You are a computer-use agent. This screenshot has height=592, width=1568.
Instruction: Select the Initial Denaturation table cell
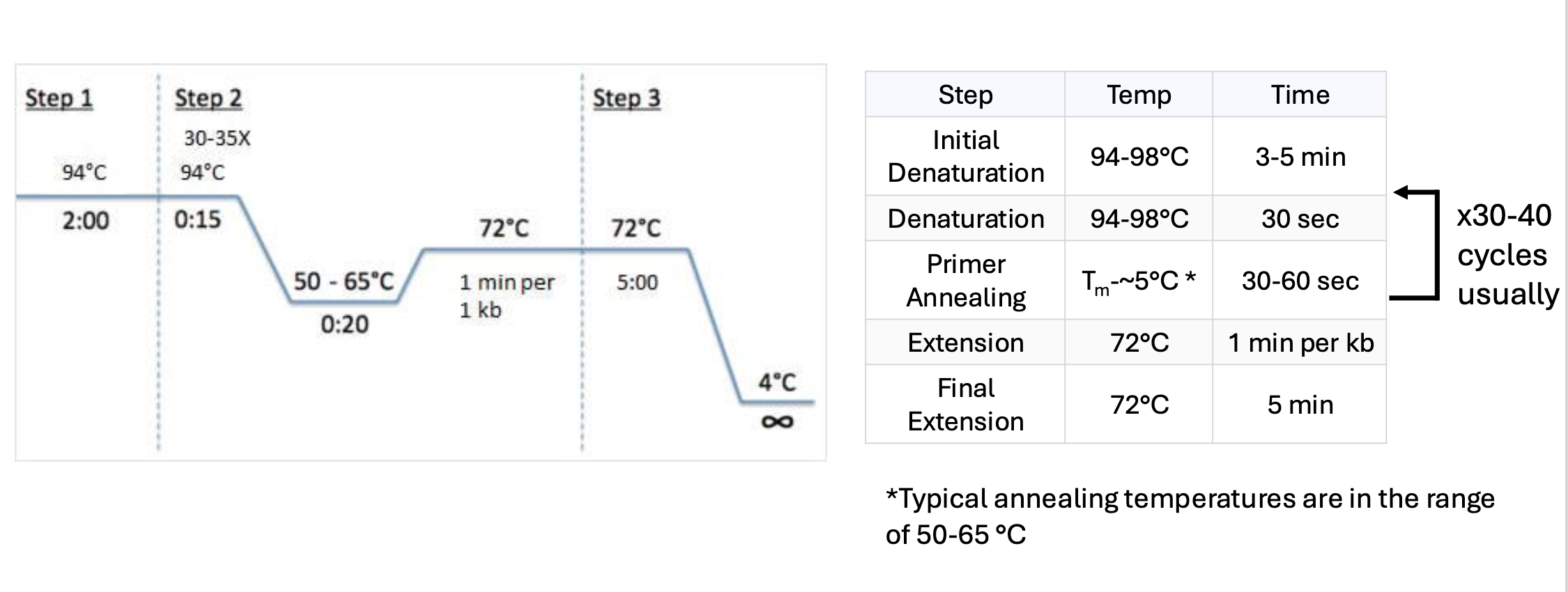click(965, 156)
